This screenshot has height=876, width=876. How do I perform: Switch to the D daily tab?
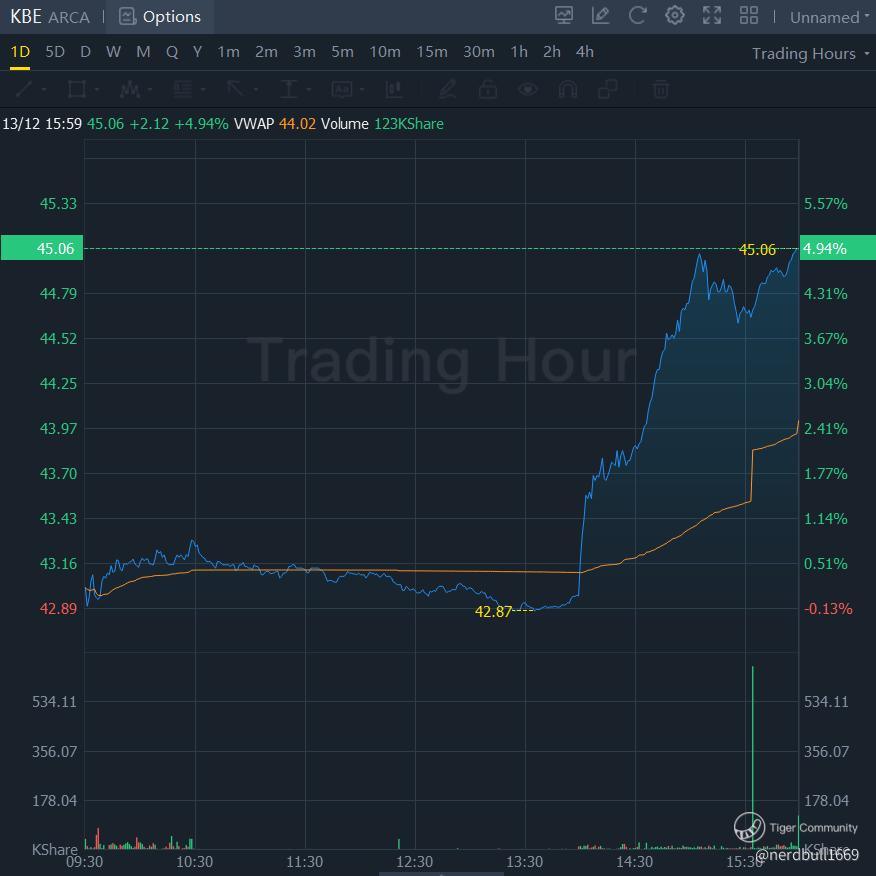(85, 52)
